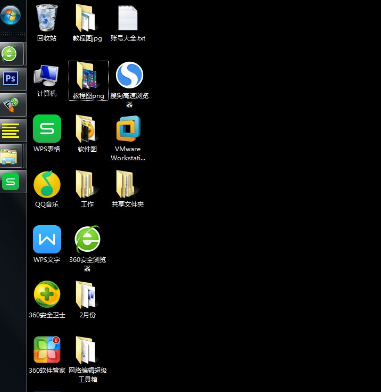
Task: Open the green 360 browser taskbar button
Action: pyautogui.click(x=11, y=54)
